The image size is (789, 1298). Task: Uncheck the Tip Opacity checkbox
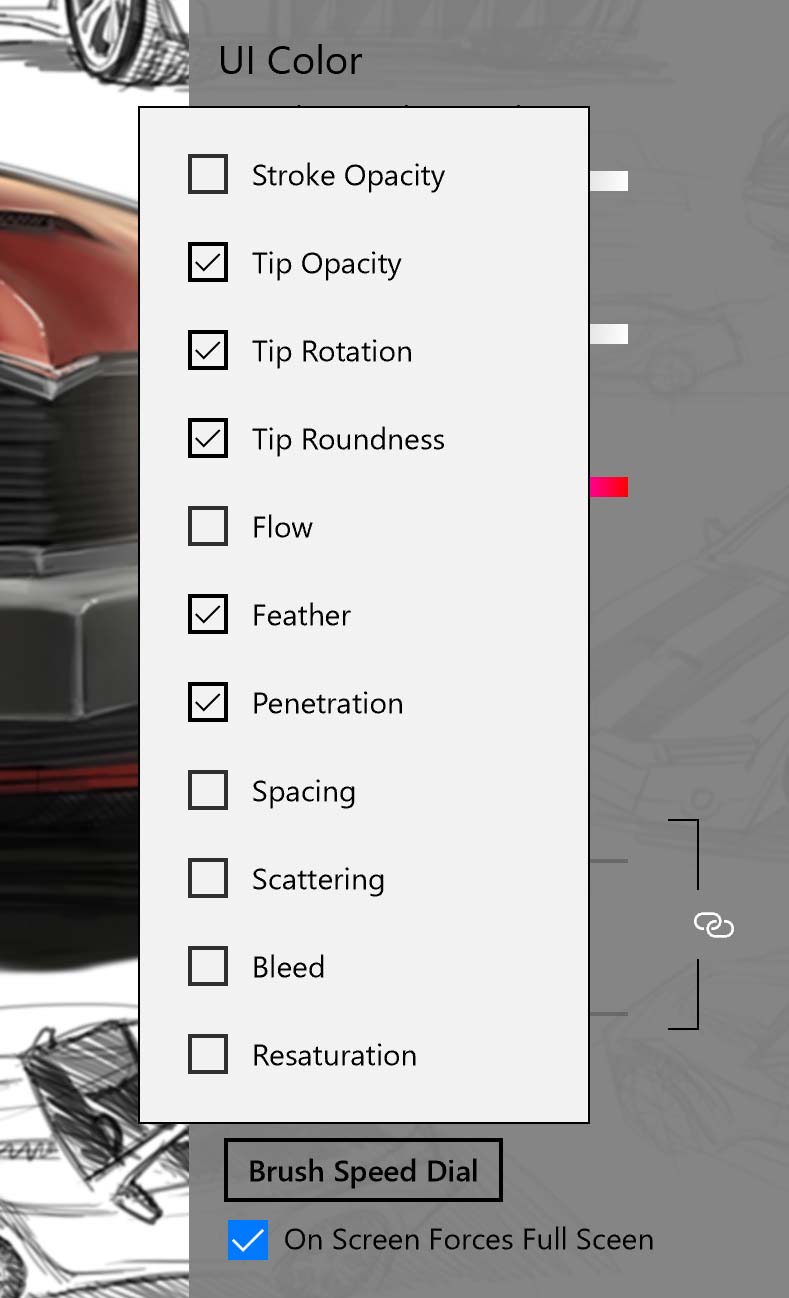[208, 262]
